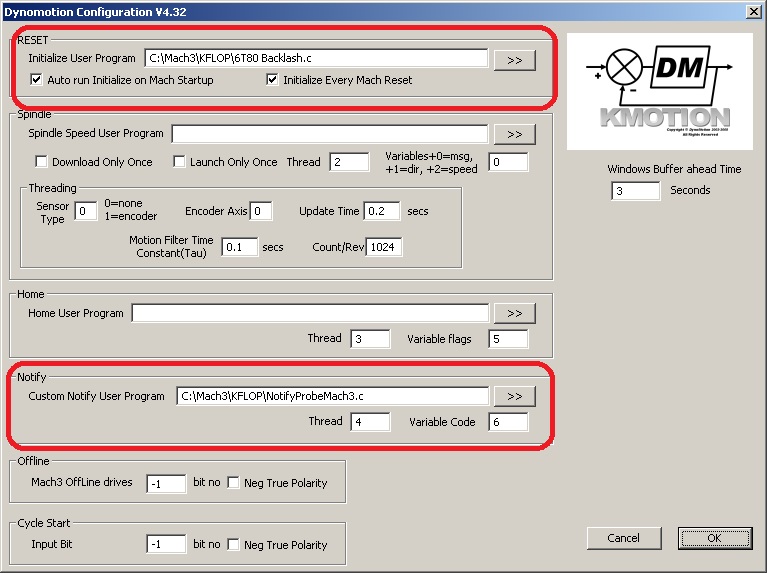Viewport: 767px width, 573px height.
Task: Edit Windows Buffer ahead Time field
Action: [x=636, y=191]
